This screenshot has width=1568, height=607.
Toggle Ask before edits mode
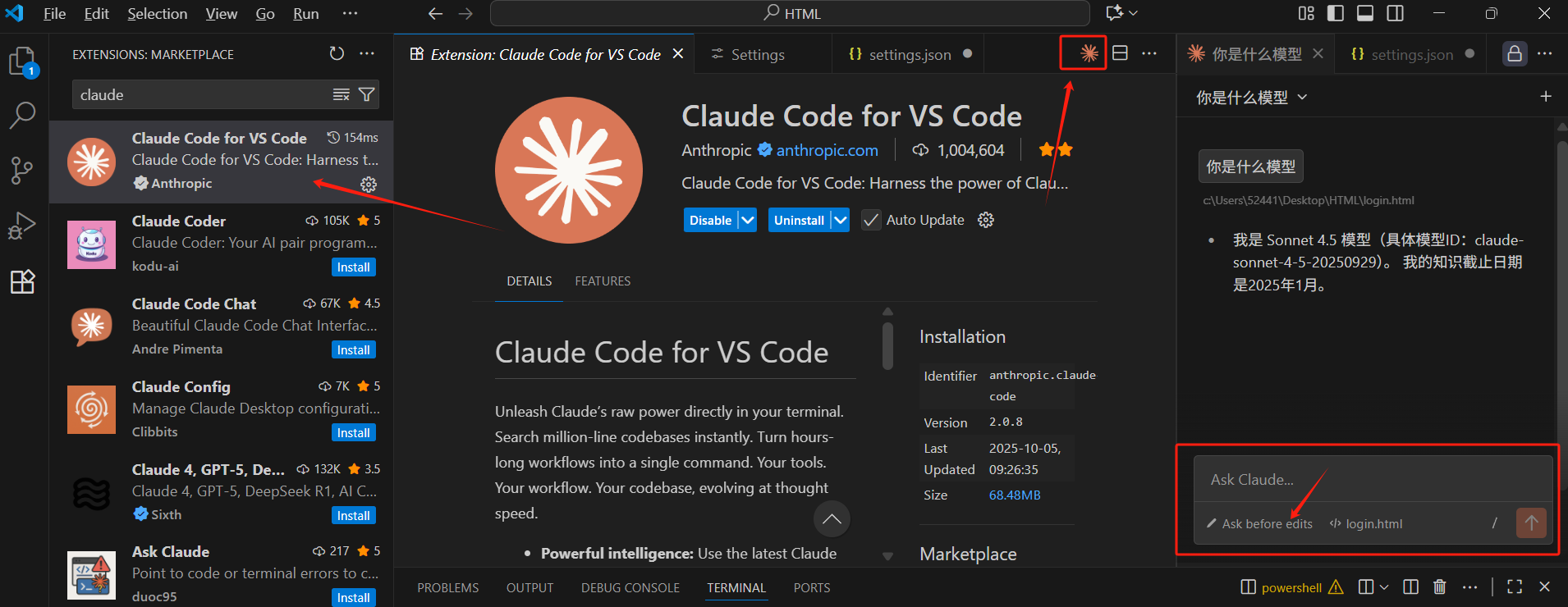point(1259,523)
